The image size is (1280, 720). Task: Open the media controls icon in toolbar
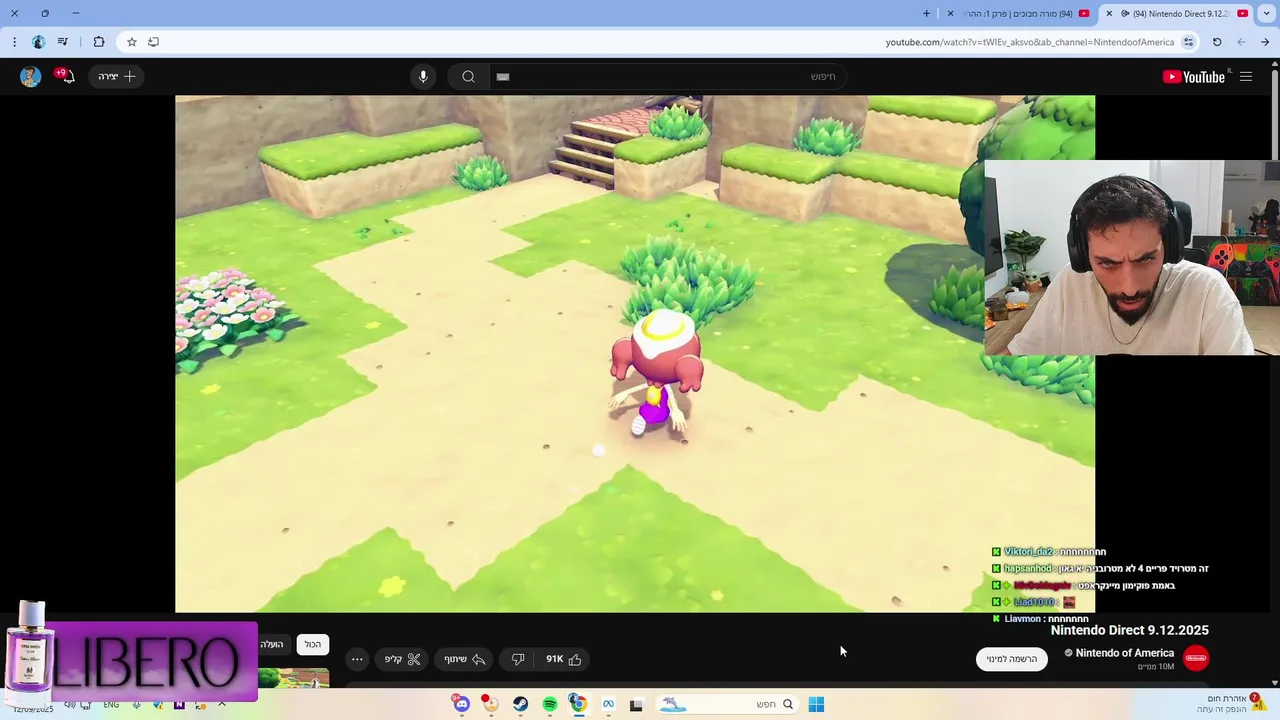click(62, 42)
